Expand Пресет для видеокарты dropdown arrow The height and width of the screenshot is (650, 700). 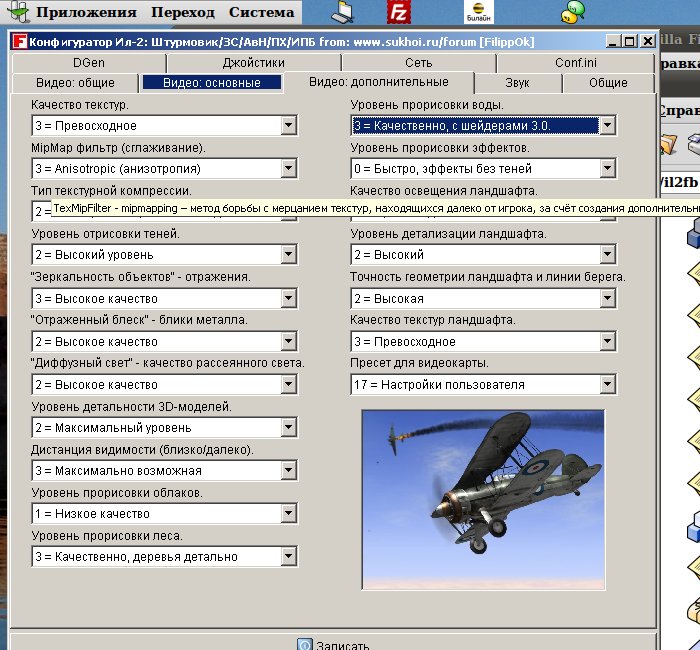point(608,384)
